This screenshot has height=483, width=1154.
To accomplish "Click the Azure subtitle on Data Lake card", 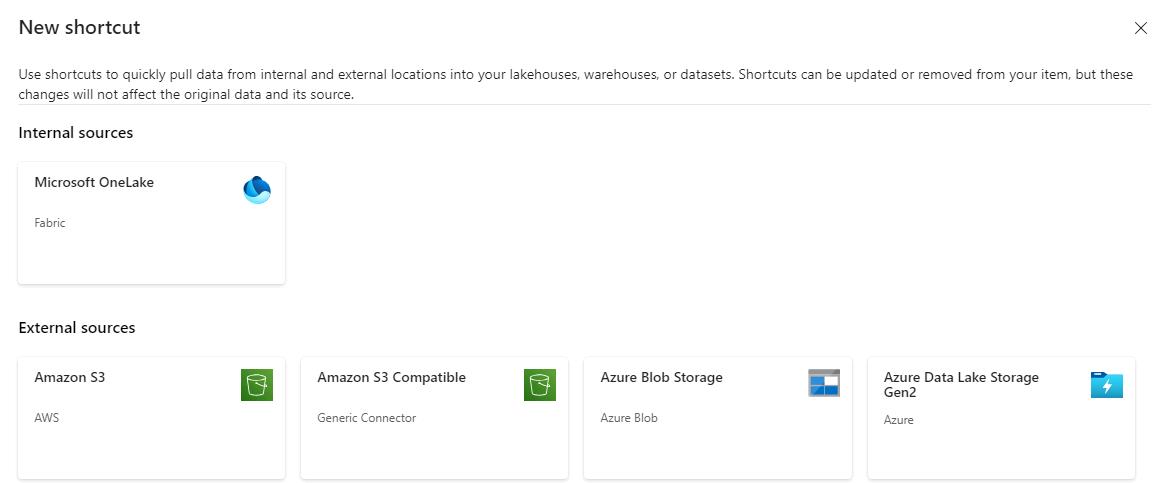I will click(899, 420).
